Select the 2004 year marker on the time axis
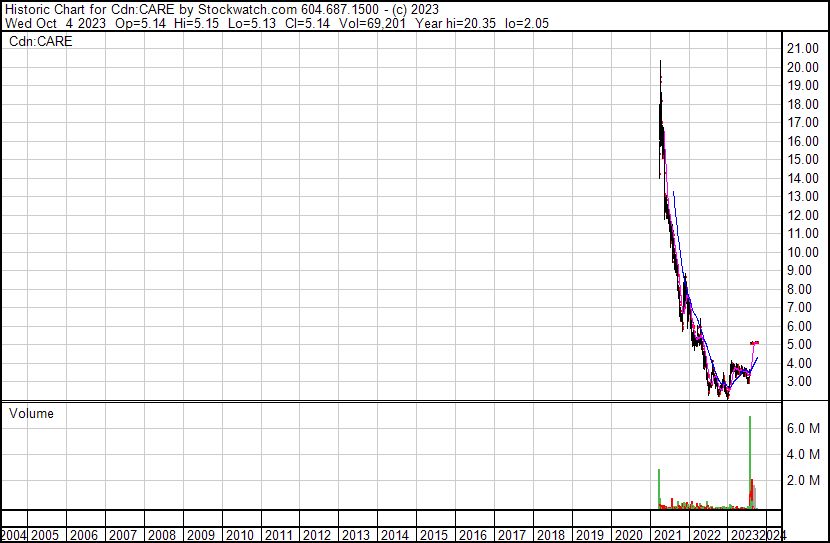 14,535
